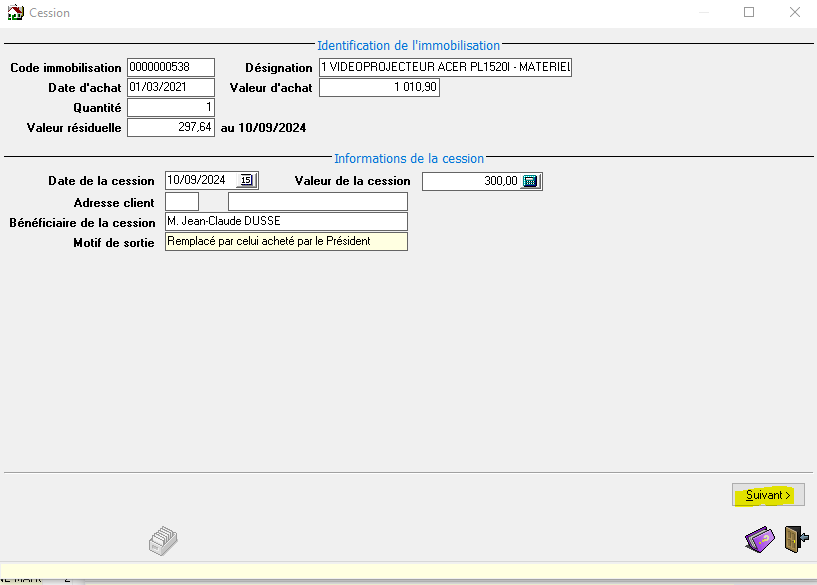Click the short Adresse client code field

click(x=182, y=202)
